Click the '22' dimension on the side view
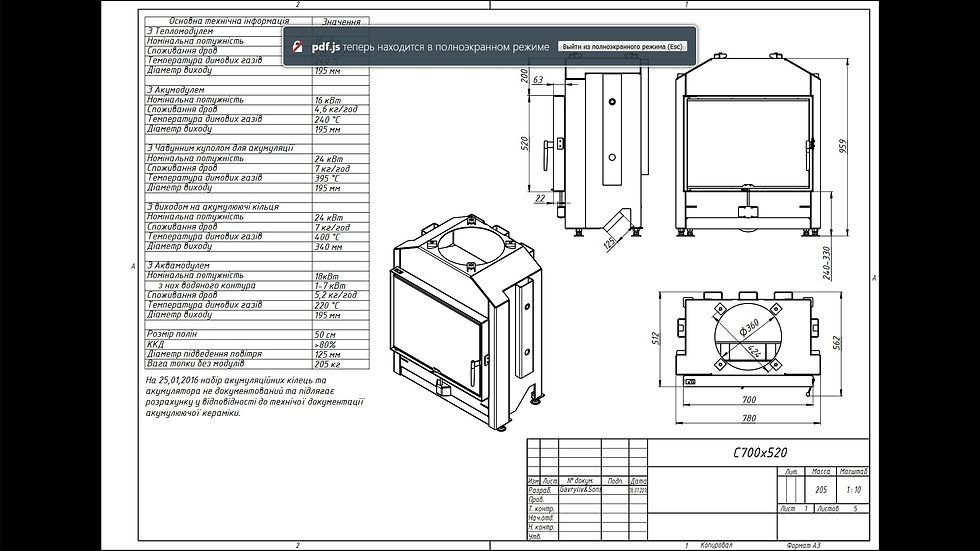The width and height of the screenshot is (980, 551). coord(541,199)
